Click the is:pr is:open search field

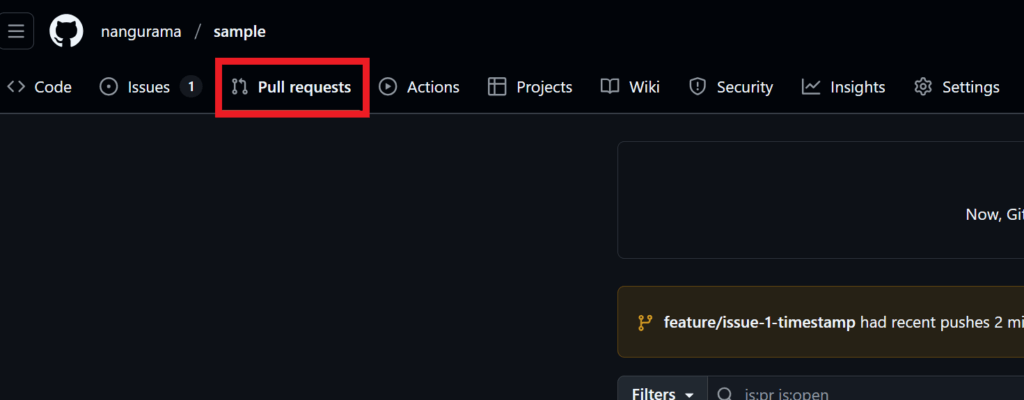(866, 394)
